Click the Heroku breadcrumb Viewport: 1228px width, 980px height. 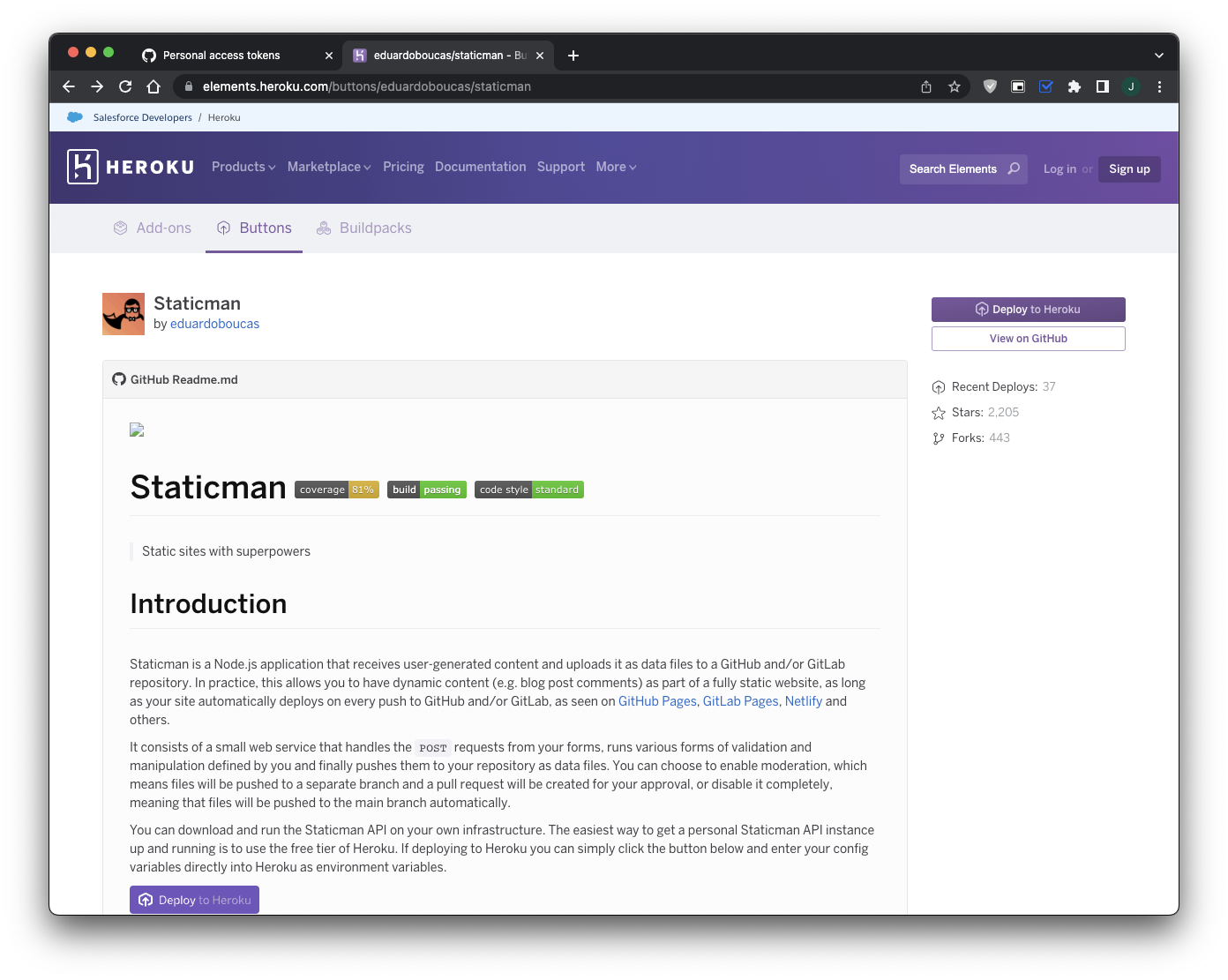click(224, 117)
